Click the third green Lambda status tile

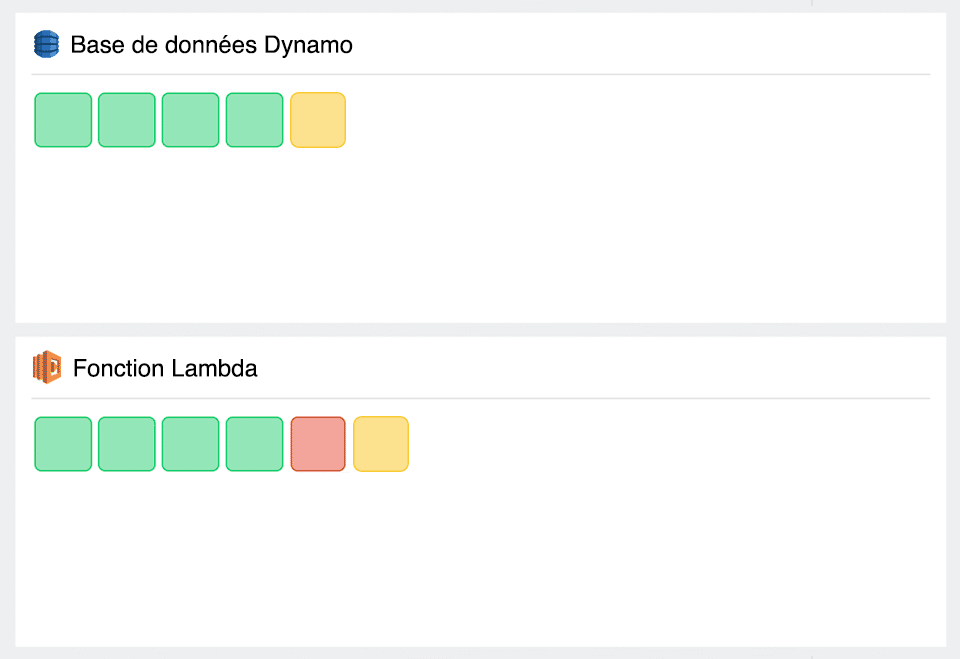point(190,443)
